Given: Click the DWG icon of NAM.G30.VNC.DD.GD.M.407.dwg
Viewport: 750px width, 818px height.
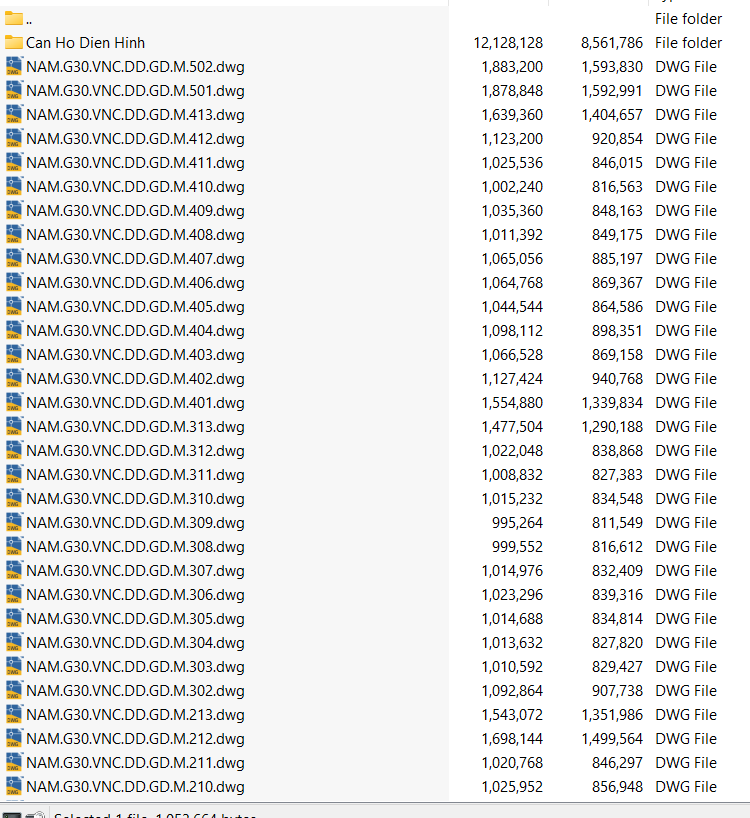Looking at the screenshot, I should coord(14,259).
